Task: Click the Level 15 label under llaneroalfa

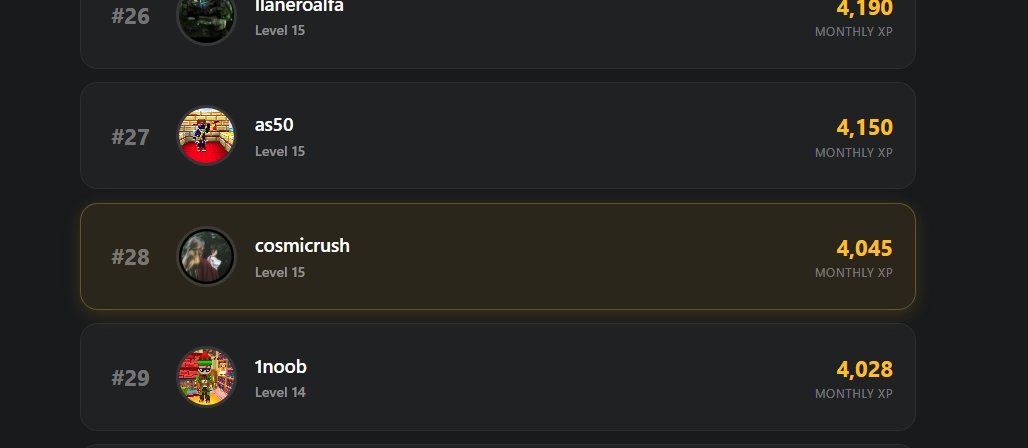Action: pyautogui.click(x=280, y=31)
